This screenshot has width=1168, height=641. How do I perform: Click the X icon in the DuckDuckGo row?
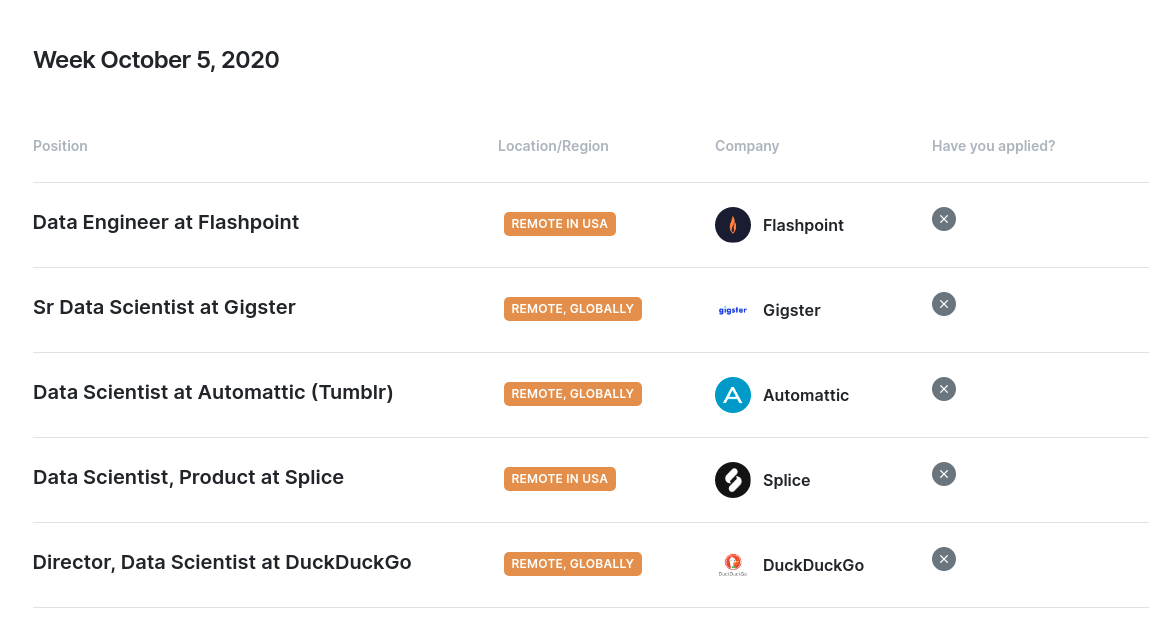pyautogui.click(x=943, y=559)
